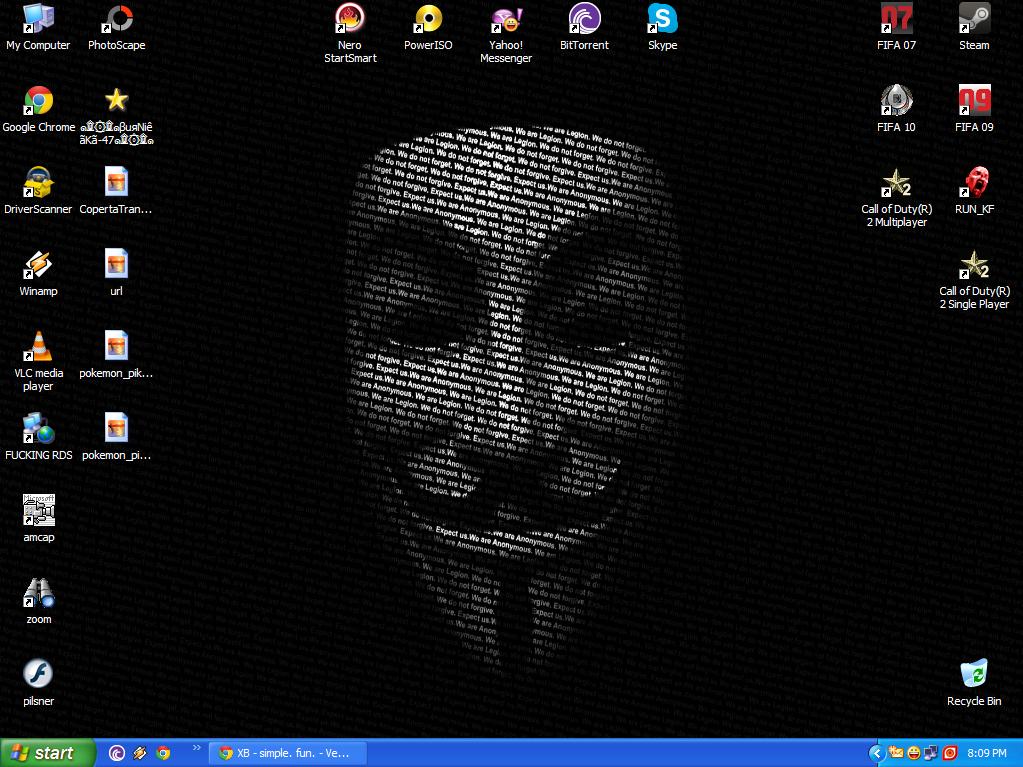Select the Google Chrome desktop shortcut
The image size is (1023, 767).
(x=38, y=110)
